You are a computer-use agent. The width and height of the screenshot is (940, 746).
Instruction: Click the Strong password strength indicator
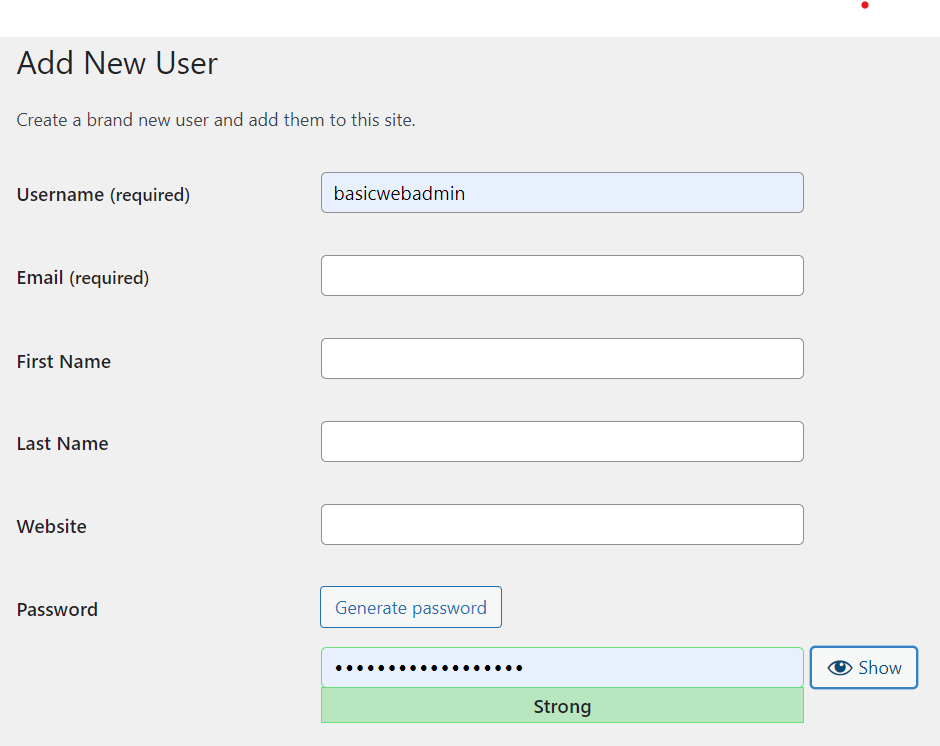click(x=561, y=706)
